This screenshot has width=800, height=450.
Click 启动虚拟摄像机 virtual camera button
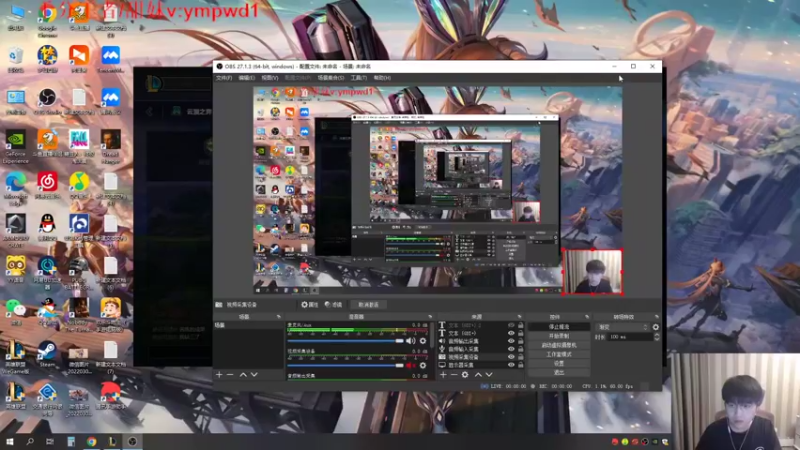559,345
